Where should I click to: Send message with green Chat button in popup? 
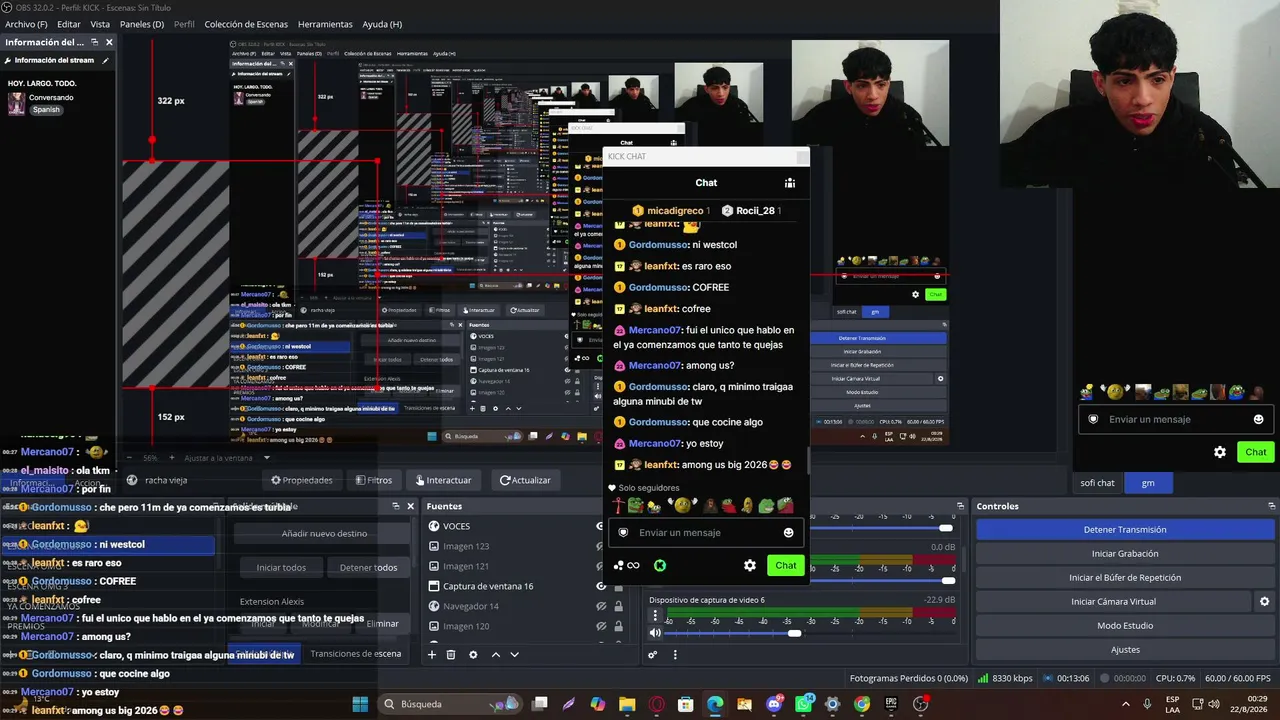[x=786, y=566]
